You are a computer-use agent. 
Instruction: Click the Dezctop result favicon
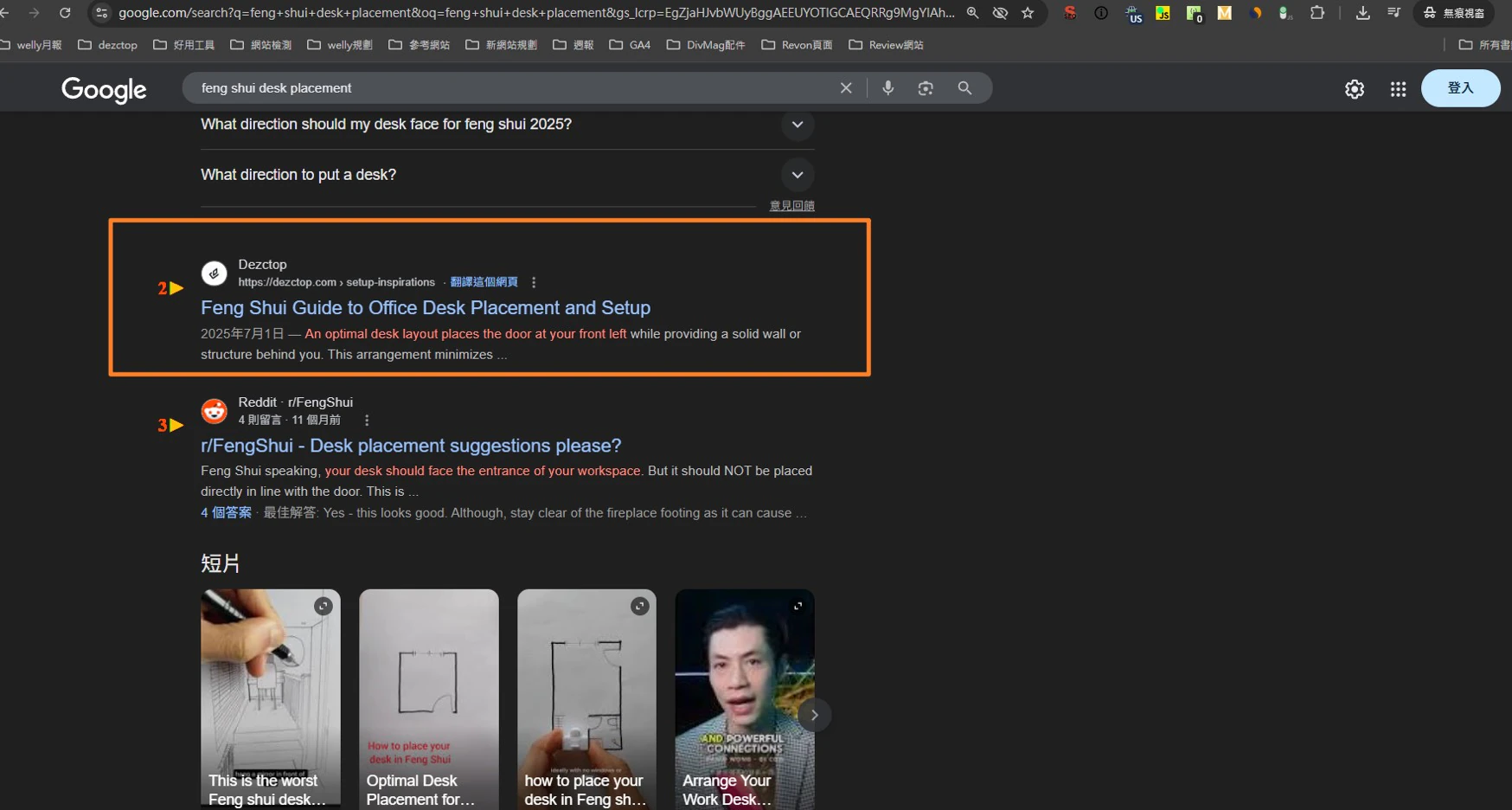pyautogui.click(x=214, y=273)
